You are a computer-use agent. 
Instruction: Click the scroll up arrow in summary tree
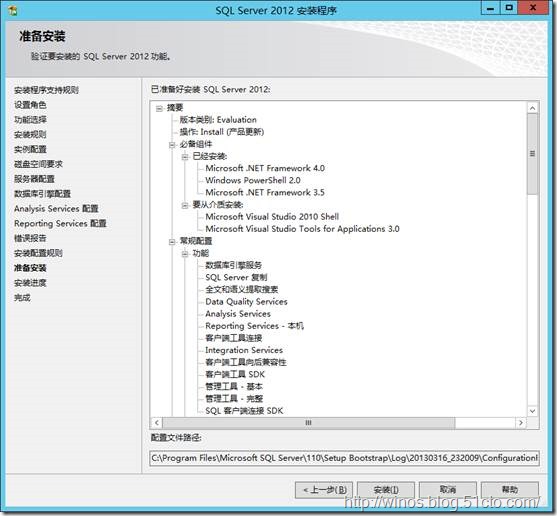532,108
